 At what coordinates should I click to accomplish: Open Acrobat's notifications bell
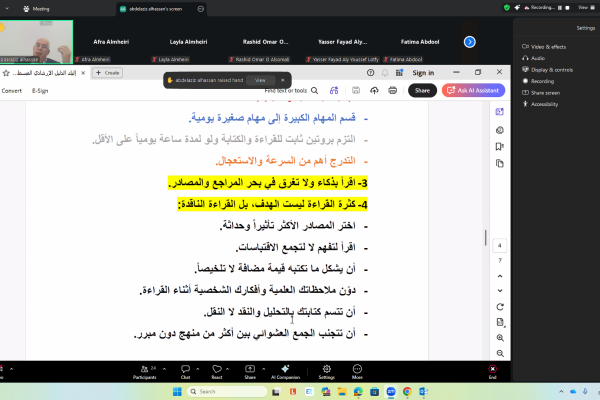pyautogui.click(x=385, y=73)
